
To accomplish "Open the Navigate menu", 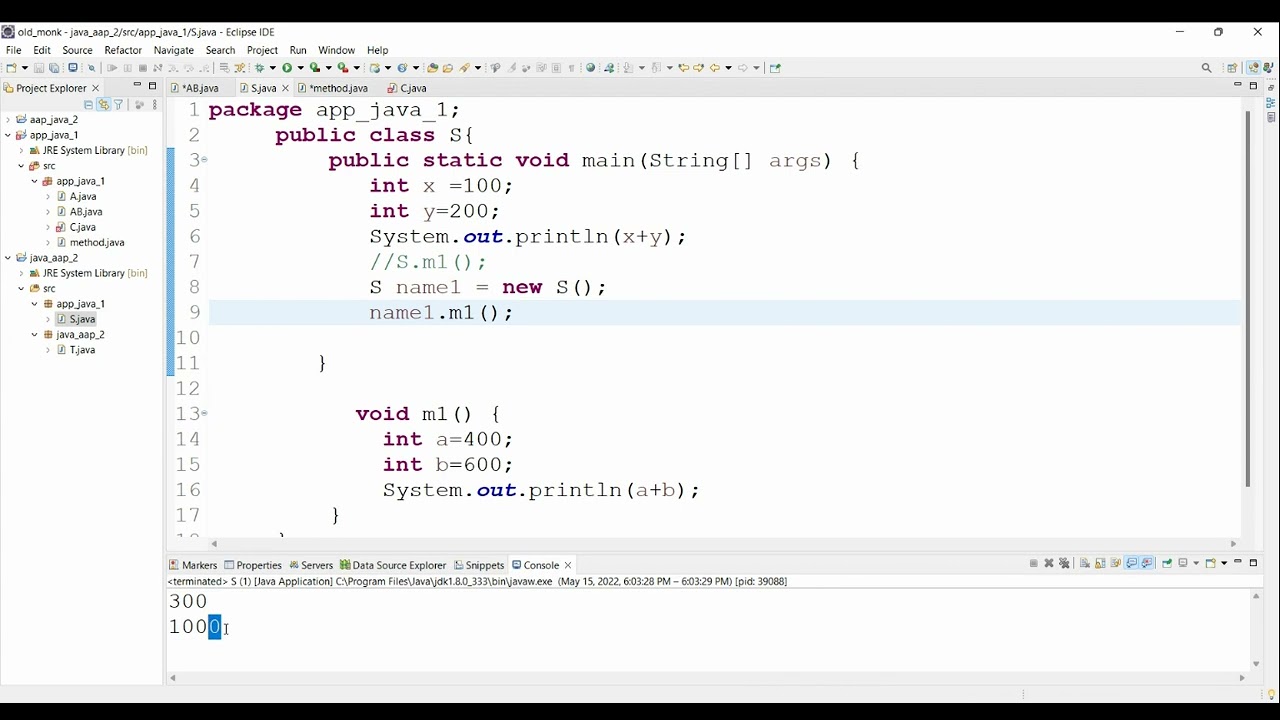I will (174, 50).
